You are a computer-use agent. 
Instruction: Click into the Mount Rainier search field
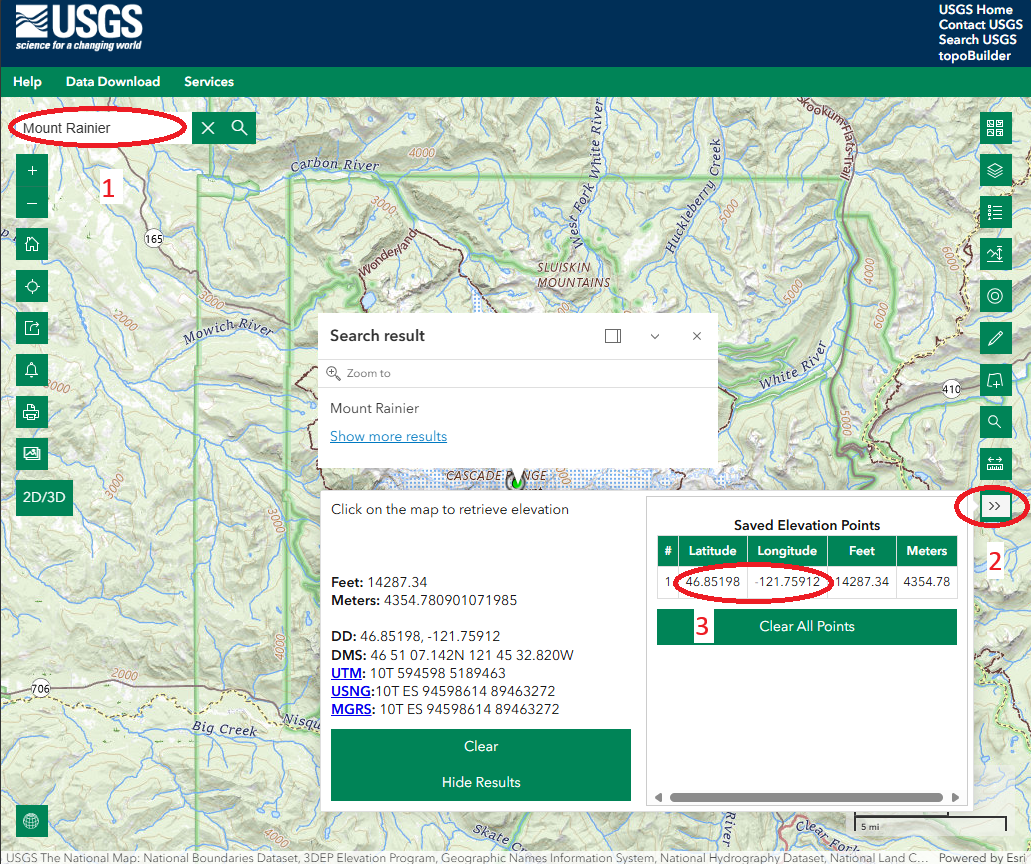102,128
